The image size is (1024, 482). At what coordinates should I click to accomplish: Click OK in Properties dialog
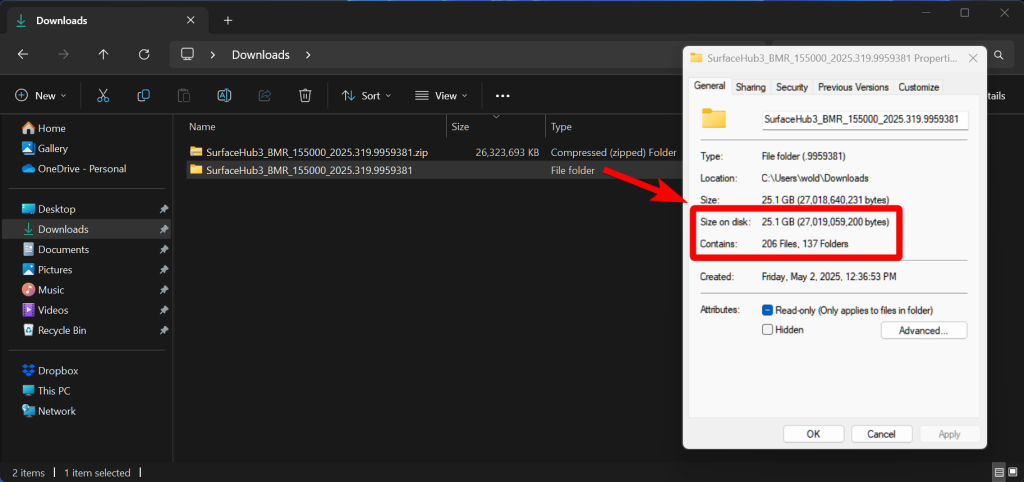(x=813, y=434)
